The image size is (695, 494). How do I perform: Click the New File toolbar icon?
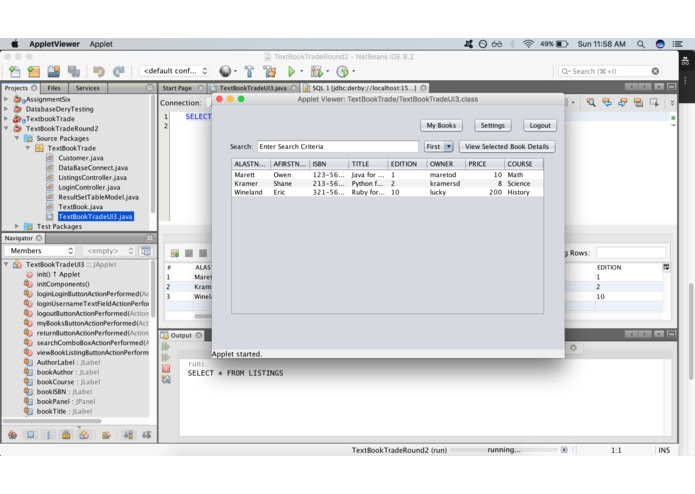pyautogui.click(x=14, y=71)
